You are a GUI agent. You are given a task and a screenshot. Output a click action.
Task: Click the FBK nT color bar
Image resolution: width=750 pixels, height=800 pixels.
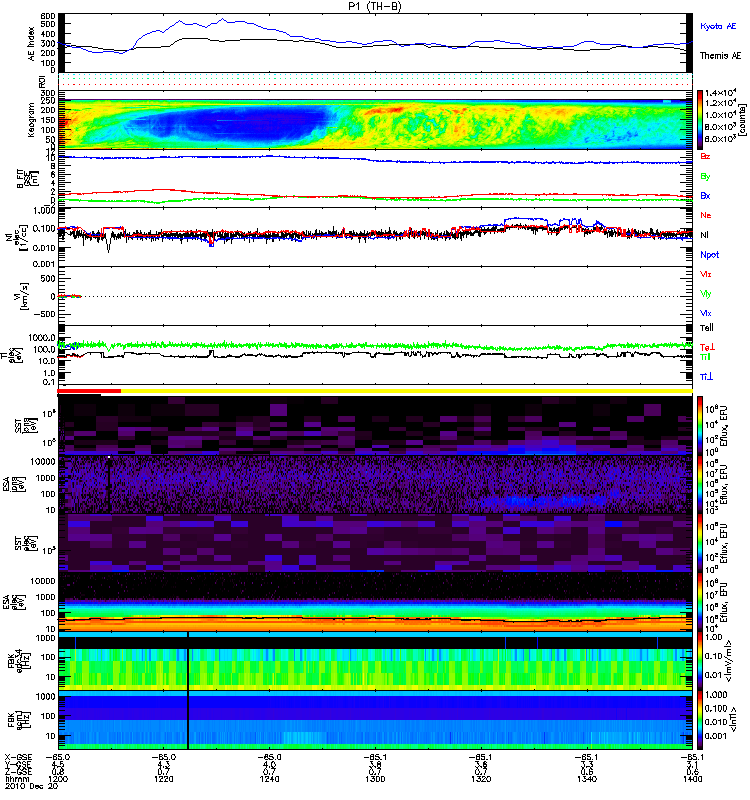point(700,720)
